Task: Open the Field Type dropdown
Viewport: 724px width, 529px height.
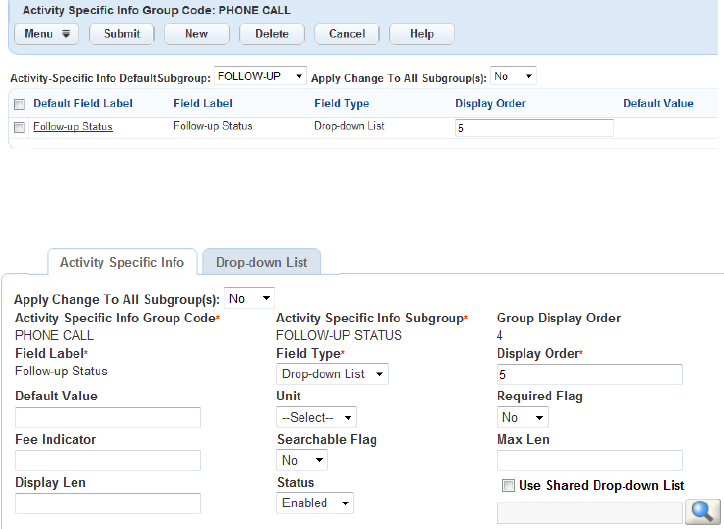Action: (332, 374)
